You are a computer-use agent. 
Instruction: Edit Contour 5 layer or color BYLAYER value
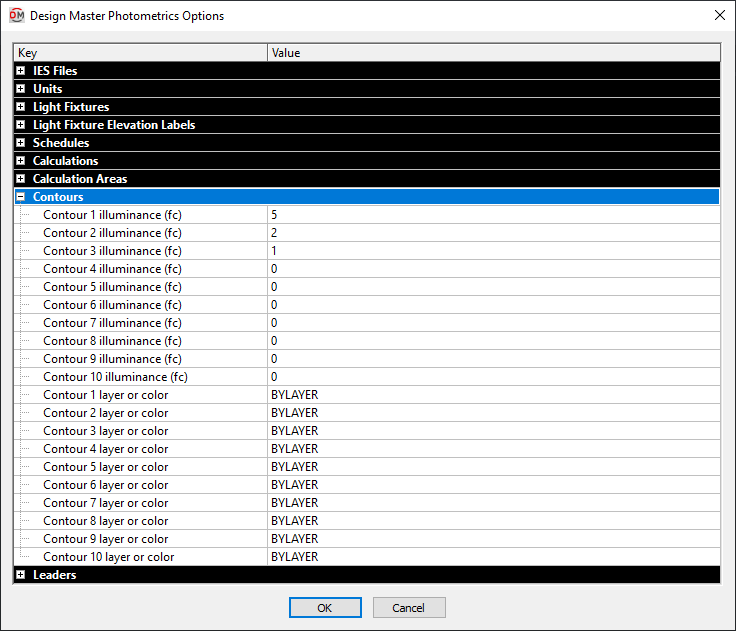(494, 467)
